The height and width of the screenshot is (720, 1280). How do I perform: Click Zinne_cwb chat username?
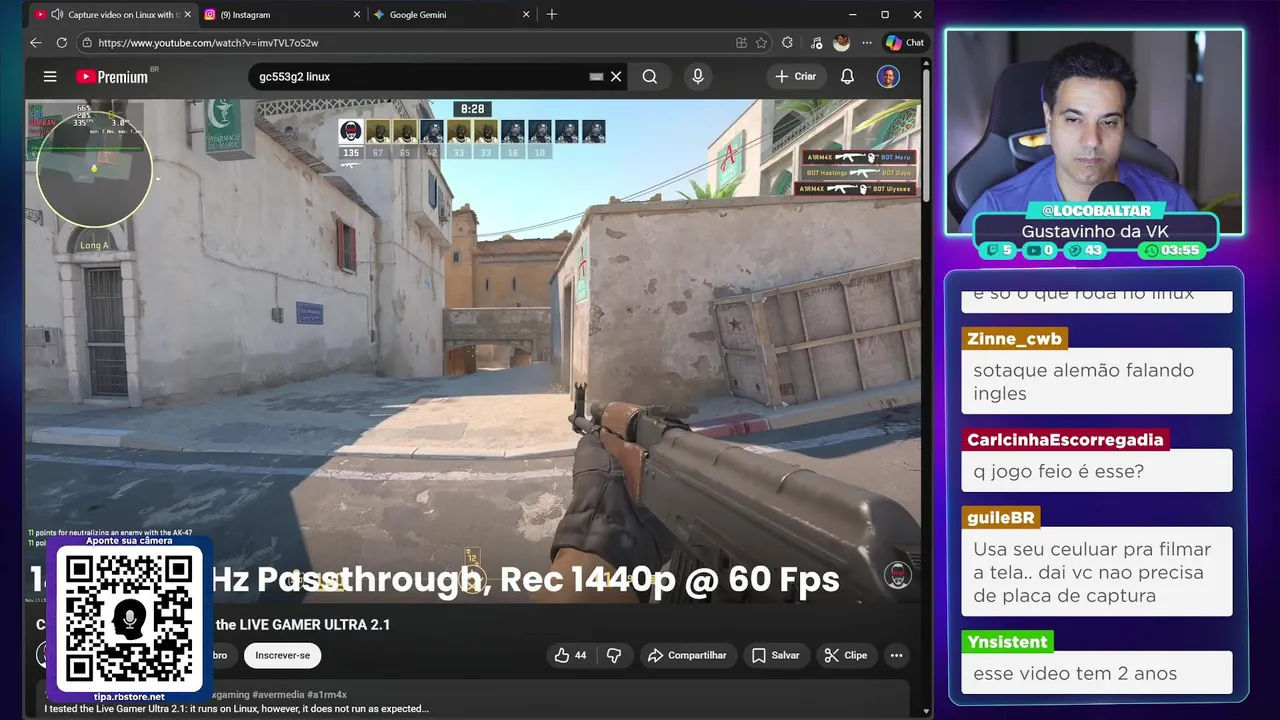(x=1014, y=338)
